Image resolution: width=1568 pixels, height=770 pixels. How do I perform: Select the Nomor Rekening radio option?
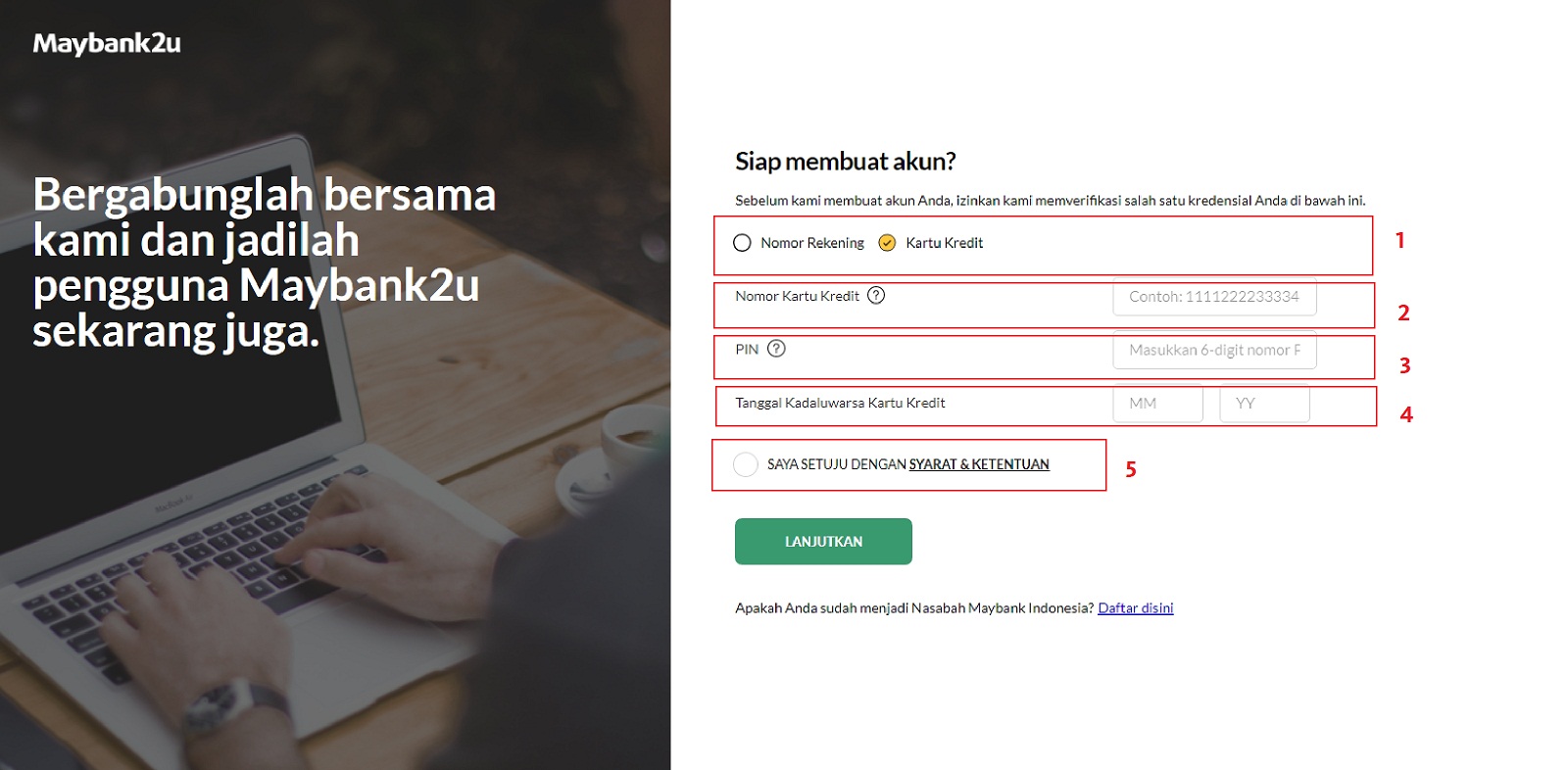[x=742, y=243]
